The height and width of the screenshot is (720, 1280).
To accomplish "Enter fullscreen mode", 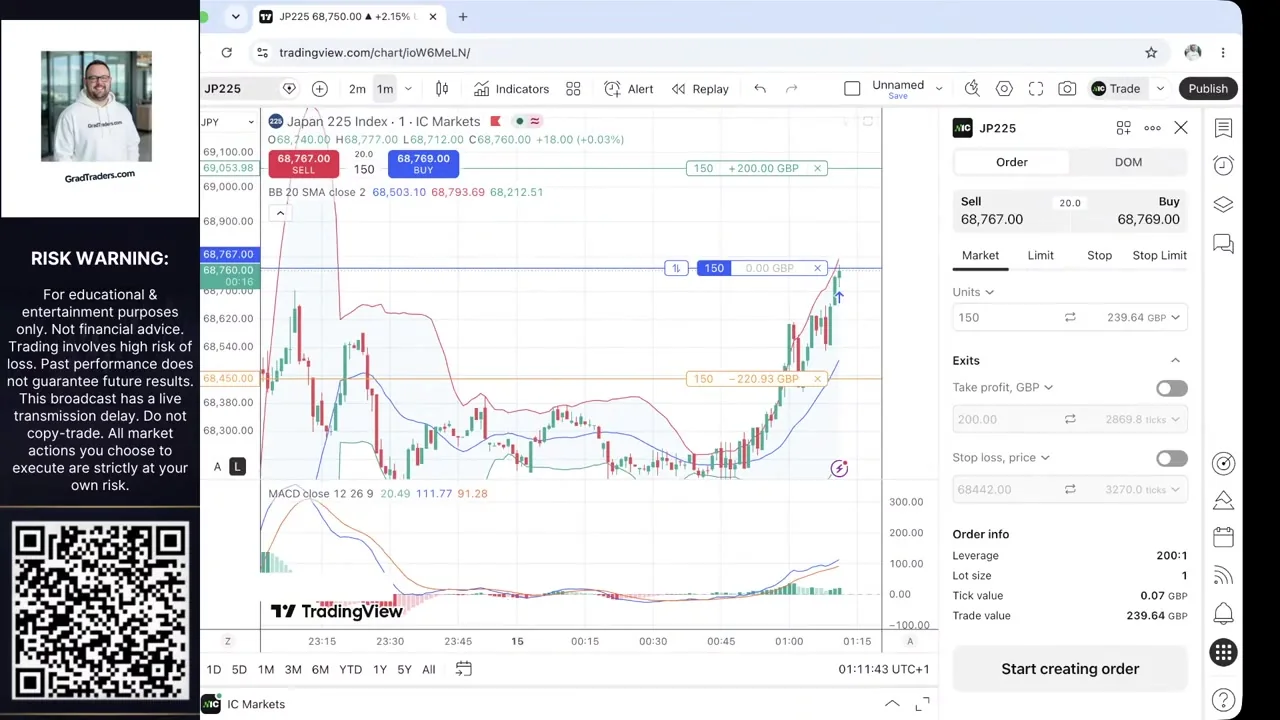I will pos(1036,89).
